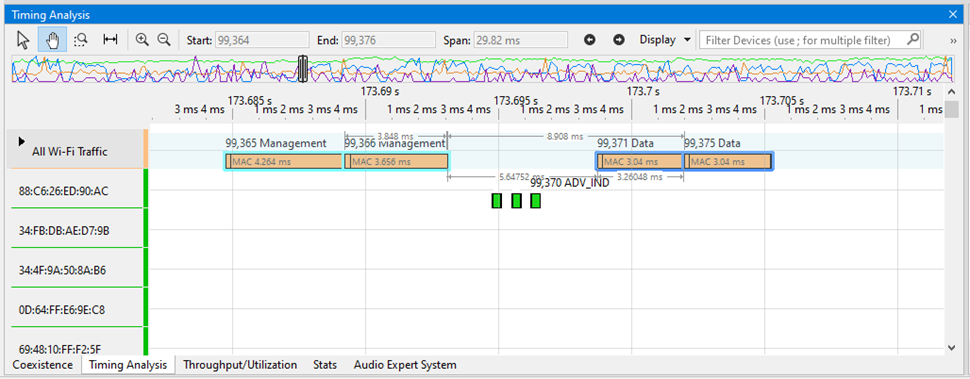Click the Start frame number field
This screenshot has height=379, width=970.
pos(262,40)
